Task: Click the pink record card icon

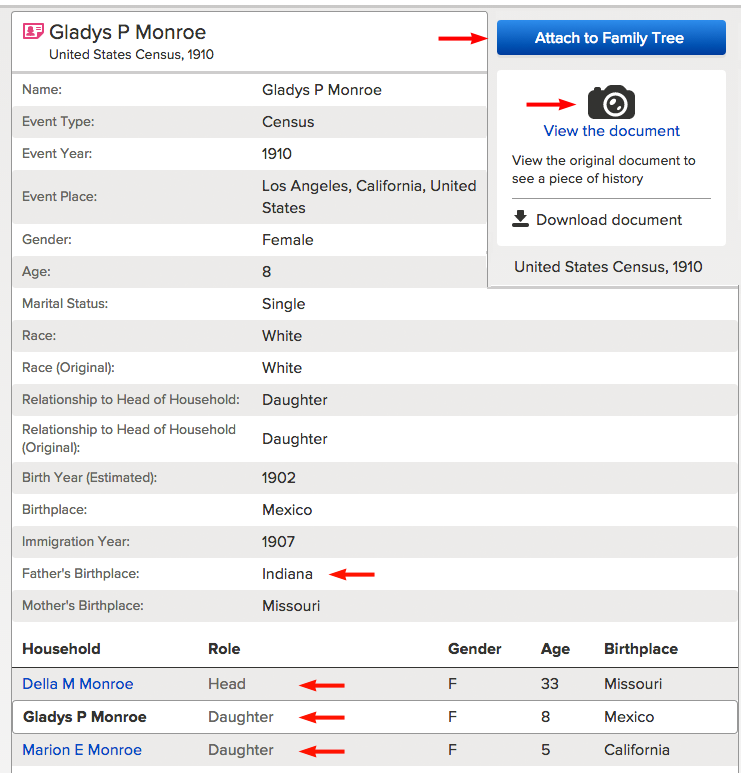Action: [34, 31]
